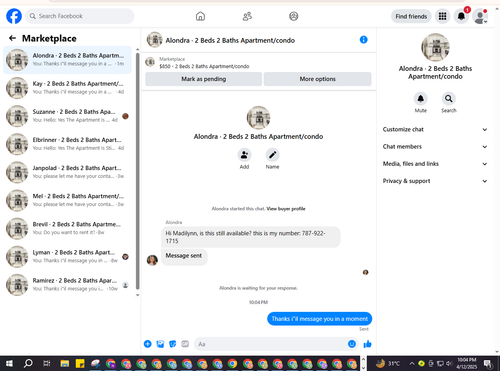The image size is (500, 371).
Task: Edit chat name with the pencil icon
Action: point(272,155)
